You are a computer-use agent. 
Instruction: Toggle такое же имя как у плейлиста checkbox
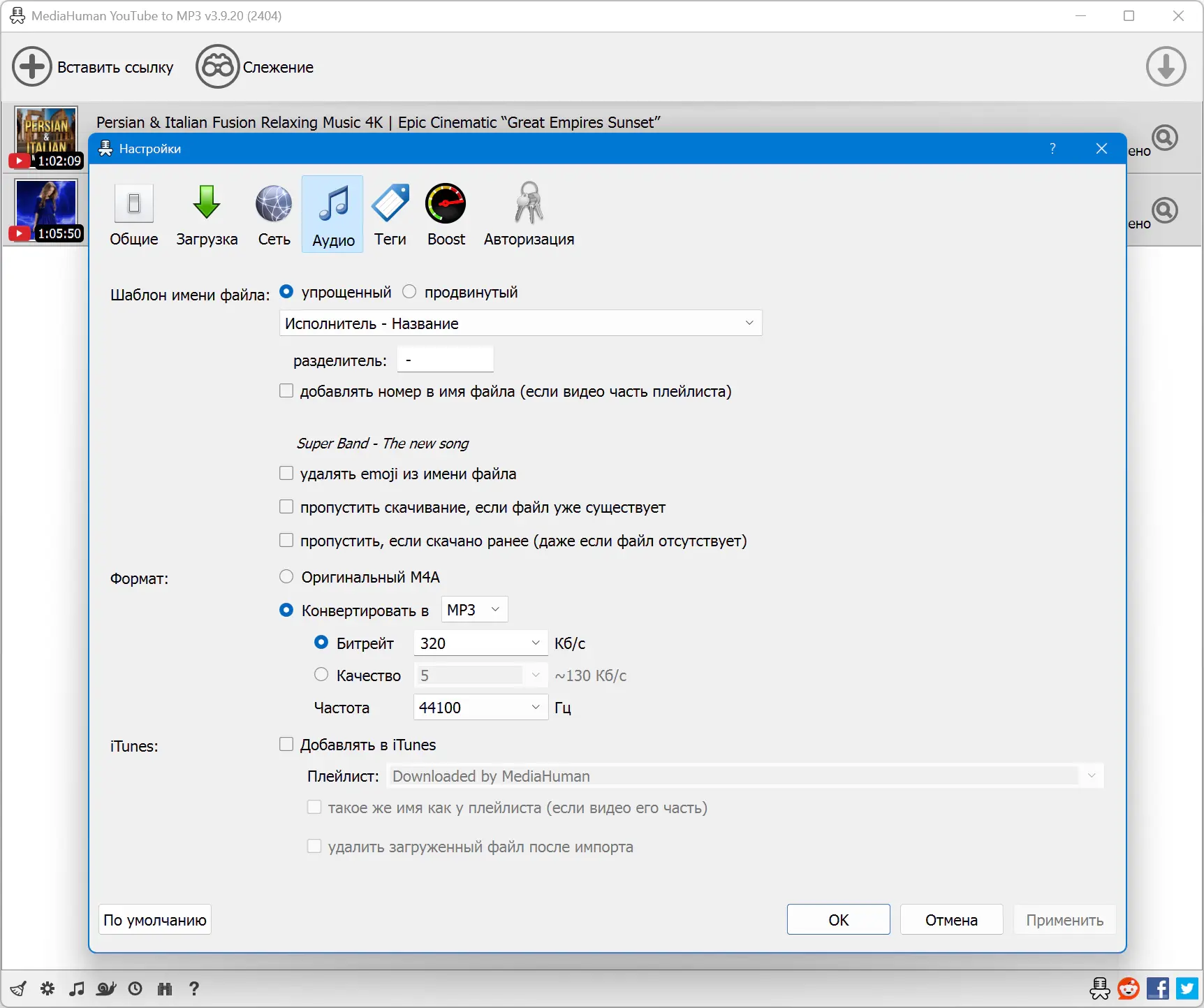(314, 808)
